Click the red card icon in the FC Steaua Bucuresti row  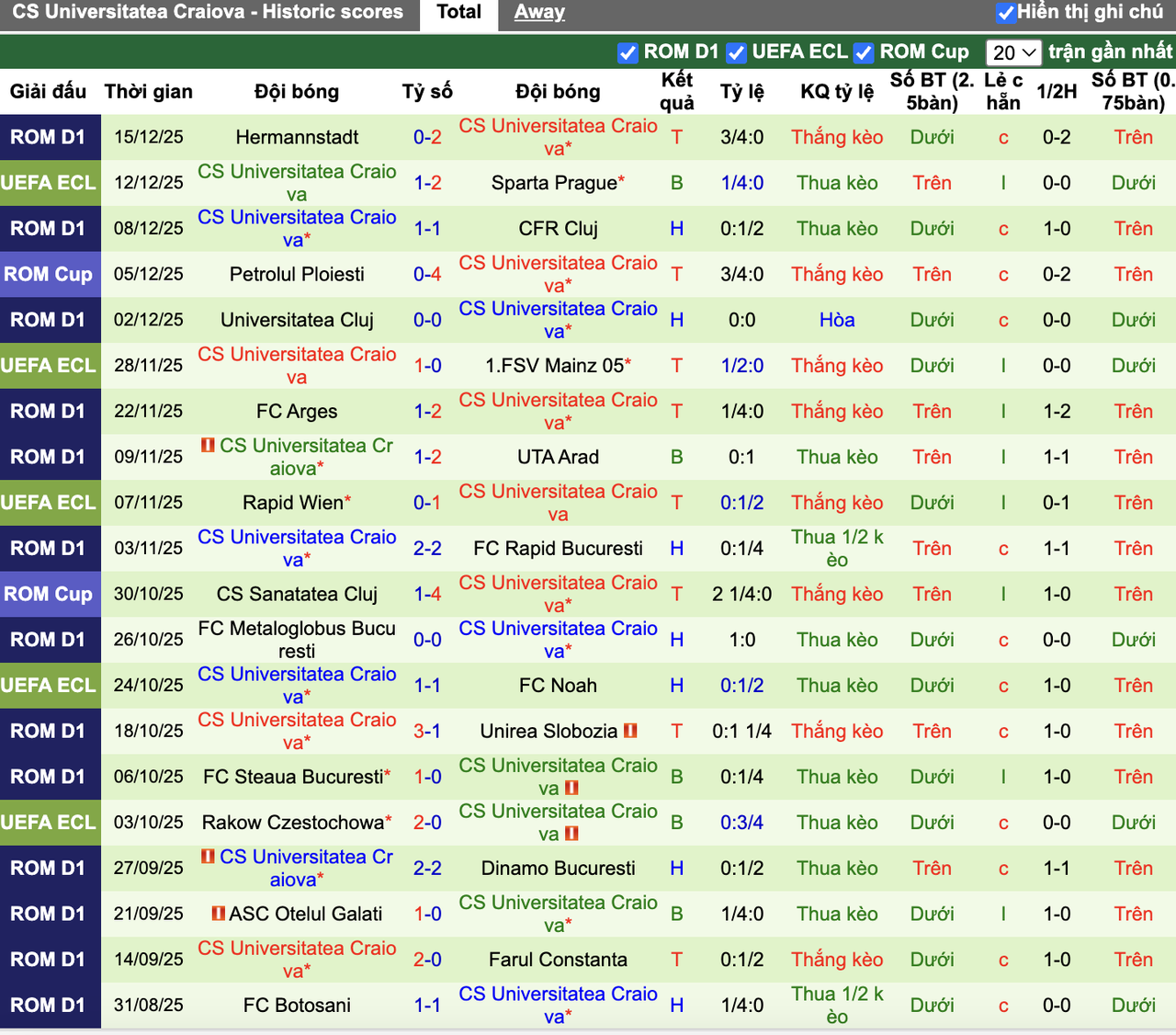coord(571,788)
